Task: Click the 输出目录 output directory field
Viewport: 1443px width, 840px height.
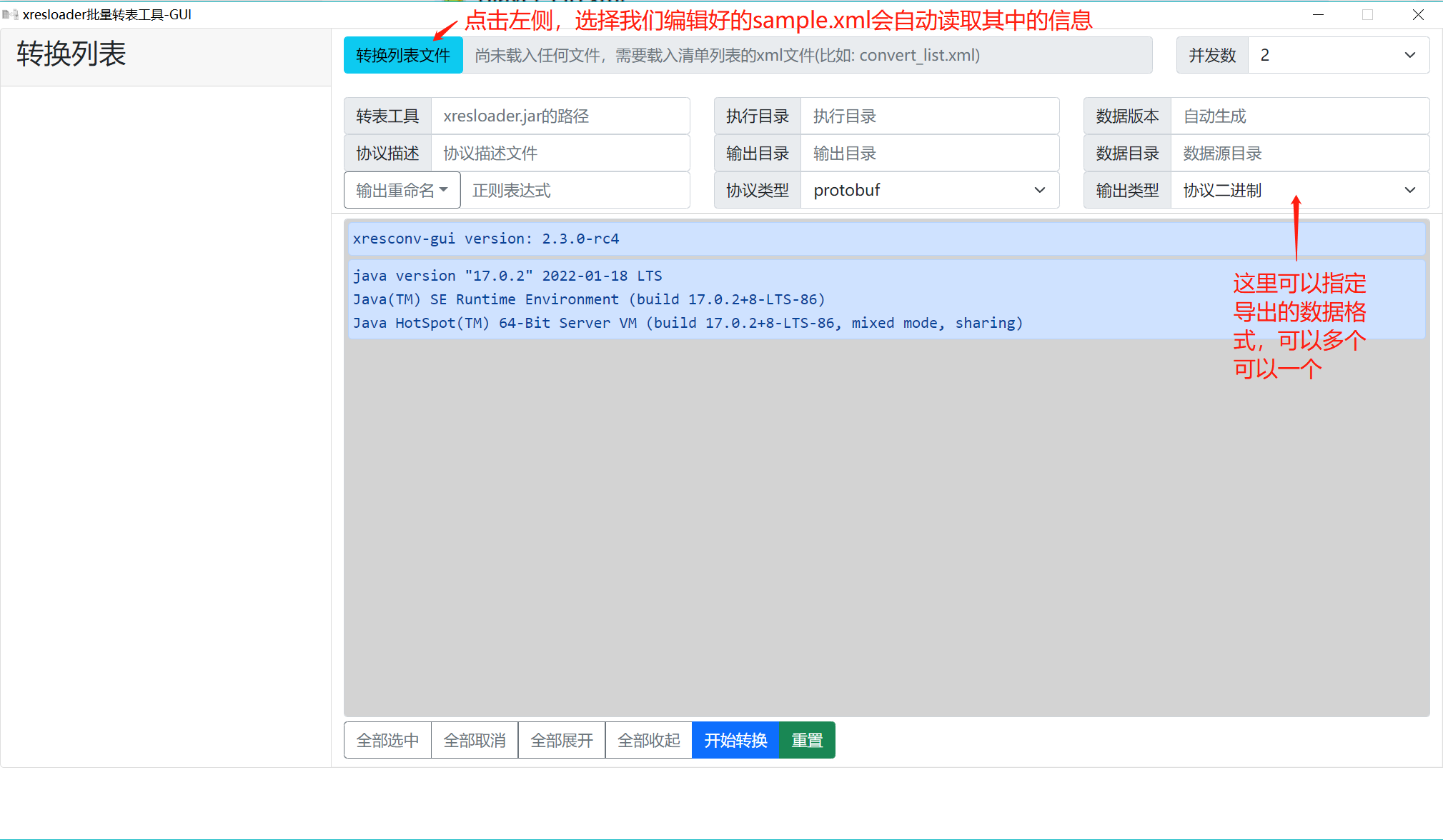Action: (x=929, y=153)
